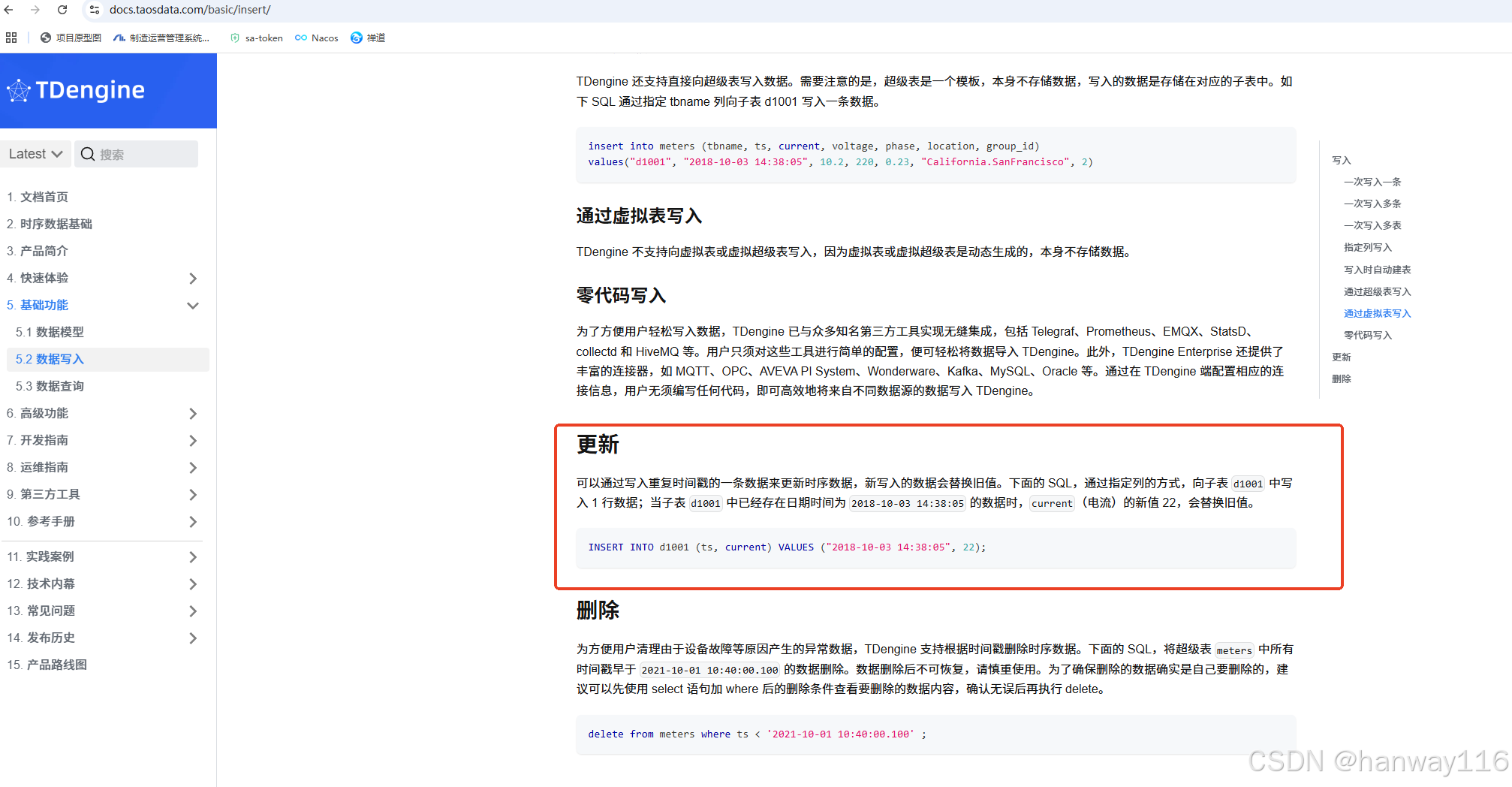The width and height of the screenshot is (1512, 787).
Task: Open the 项目原型图 bookmark
Action: [71, 38]
